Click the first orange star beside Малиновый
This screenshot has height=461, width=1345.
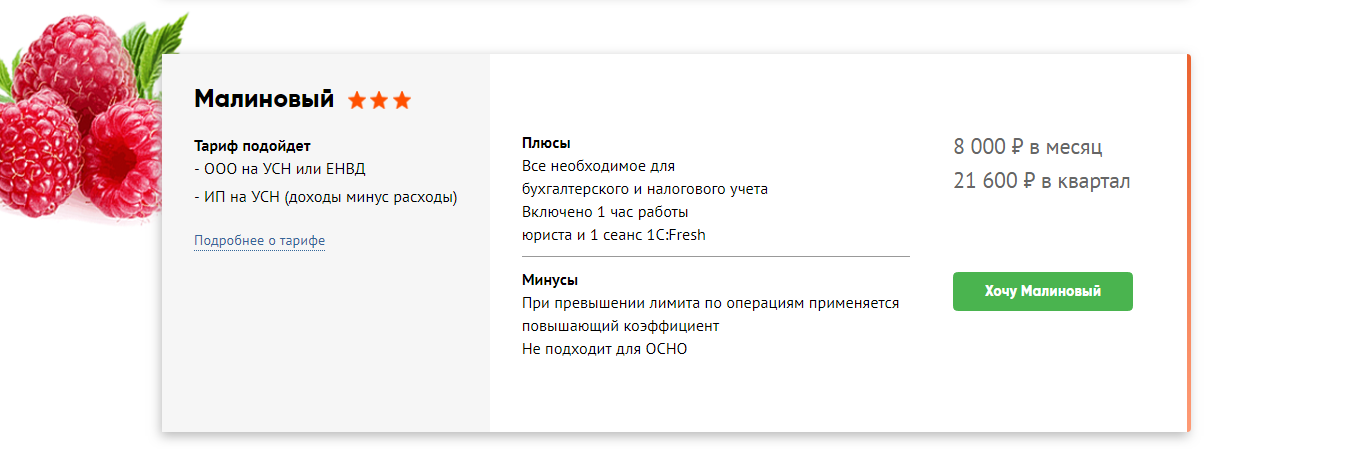(357, 100)
